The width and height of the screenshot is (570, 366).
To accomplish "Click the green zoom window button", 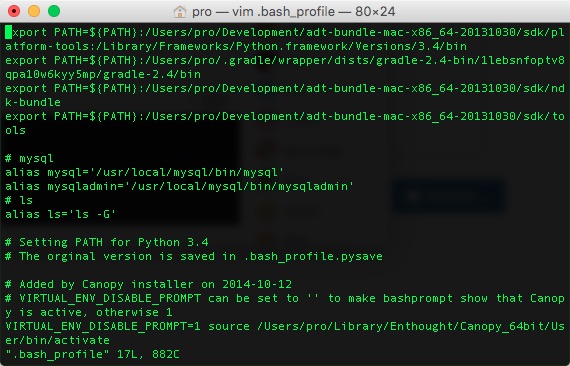I will pyautogui.click(x=54, y=11).
